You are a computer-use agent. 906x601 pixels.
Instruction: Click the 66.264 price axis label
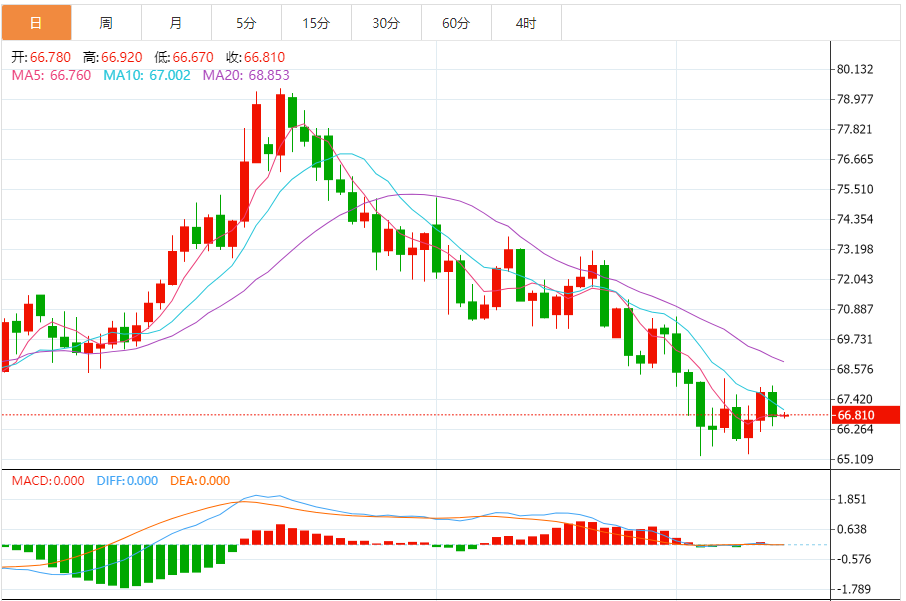(x=855, y=429)
